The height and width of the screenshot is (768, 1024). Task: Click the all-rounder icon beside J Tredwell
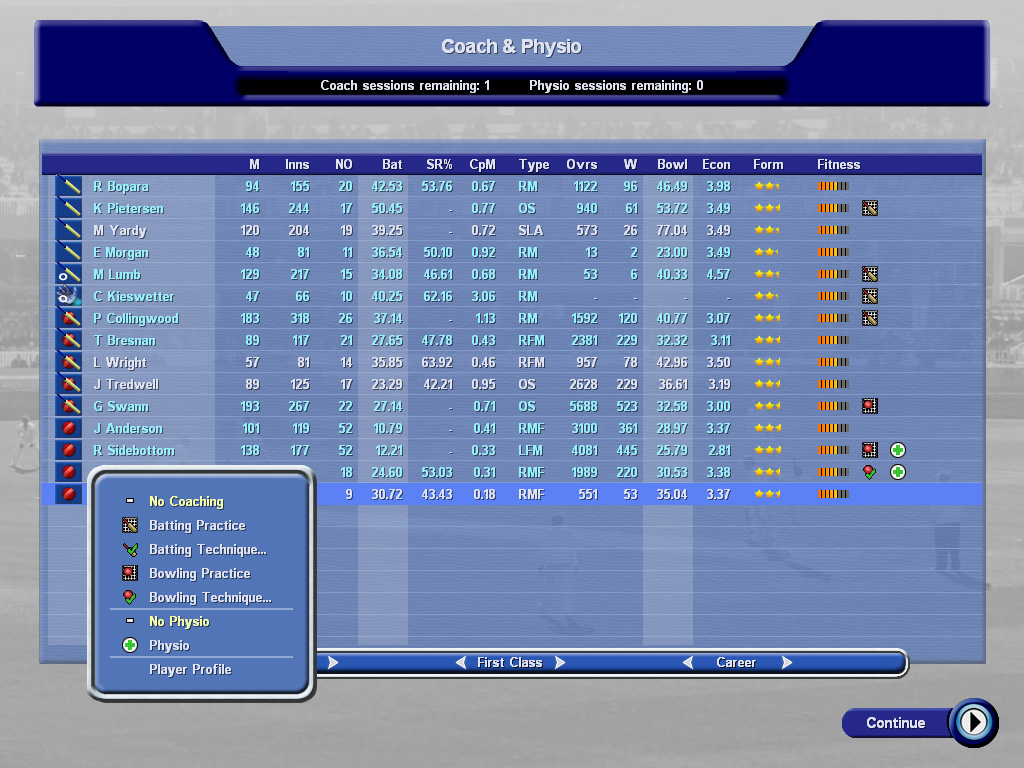point(69,384)
